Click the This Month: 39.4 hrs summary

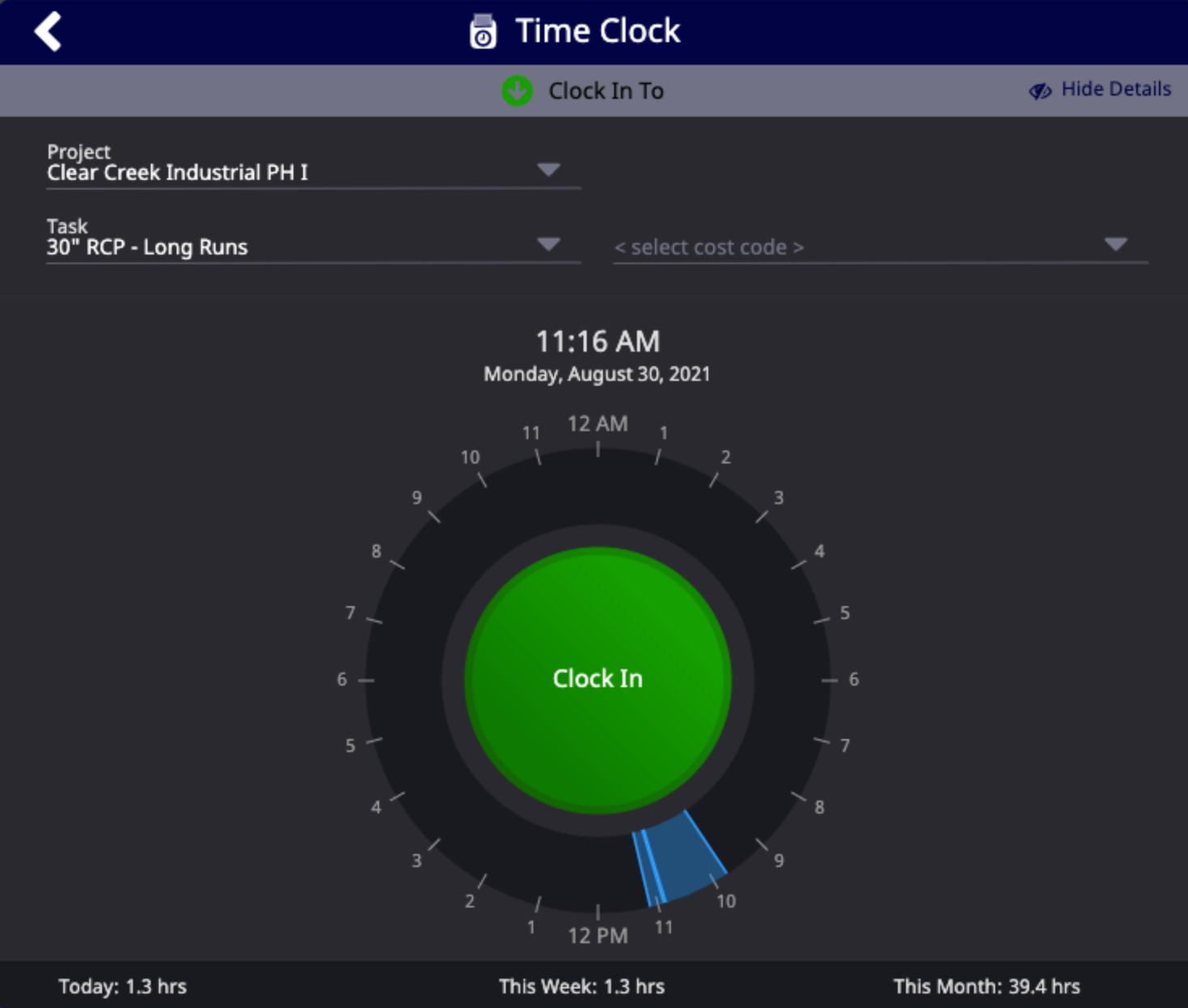pos(986,986)
